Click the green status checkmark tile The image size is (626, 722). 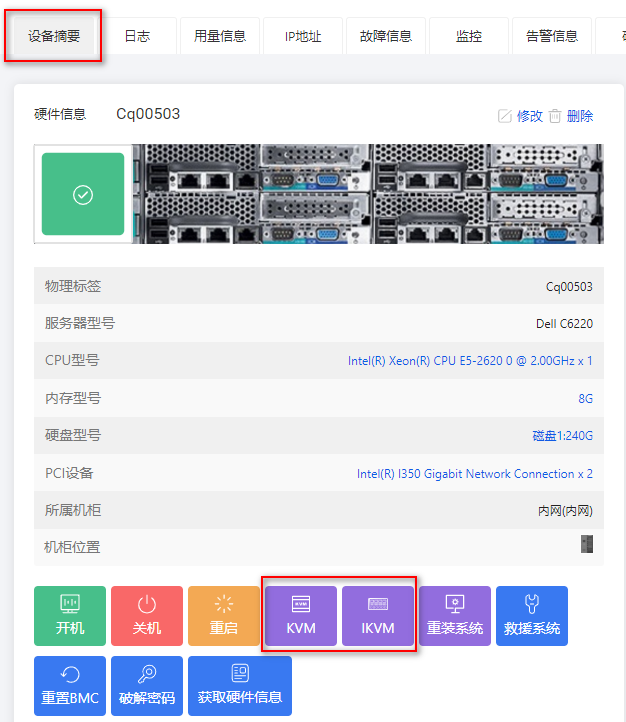83,194
